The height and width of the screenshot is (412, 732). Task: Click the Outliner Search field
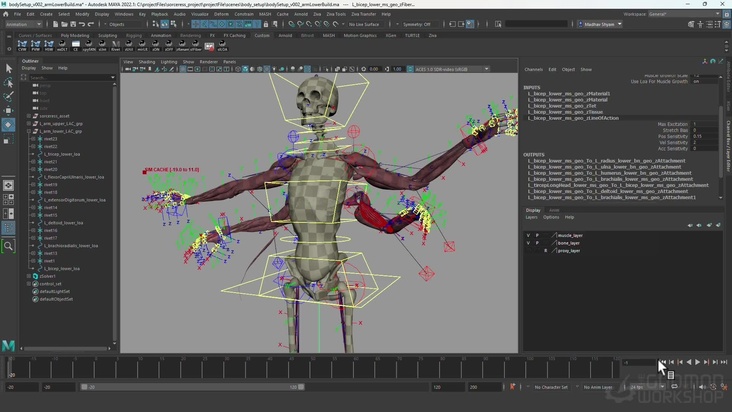[x=70, y=77]
